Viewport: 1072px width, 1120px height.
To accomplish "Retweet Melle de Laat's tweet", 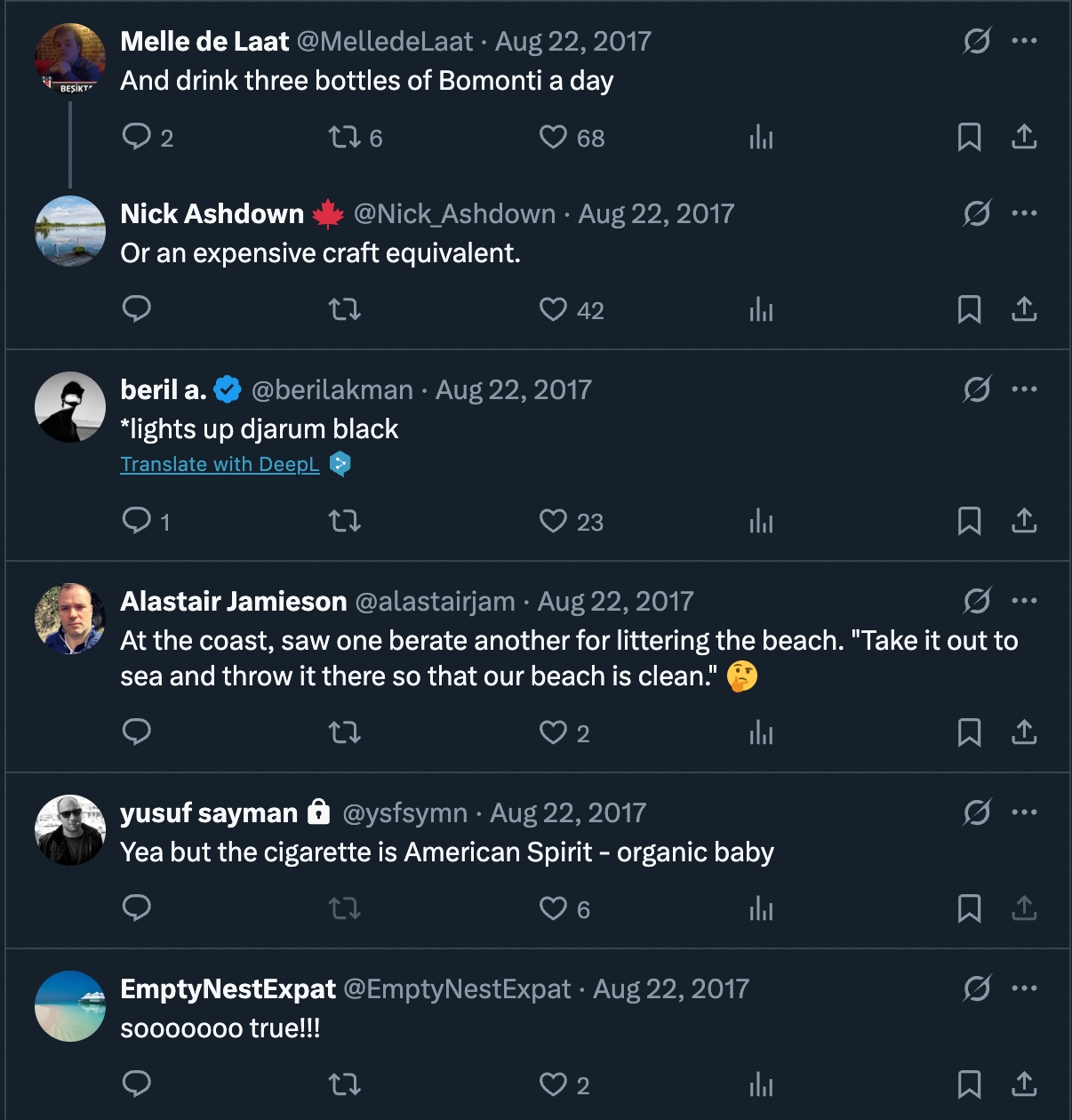I will pyautogui.click(x=344, y=137).
